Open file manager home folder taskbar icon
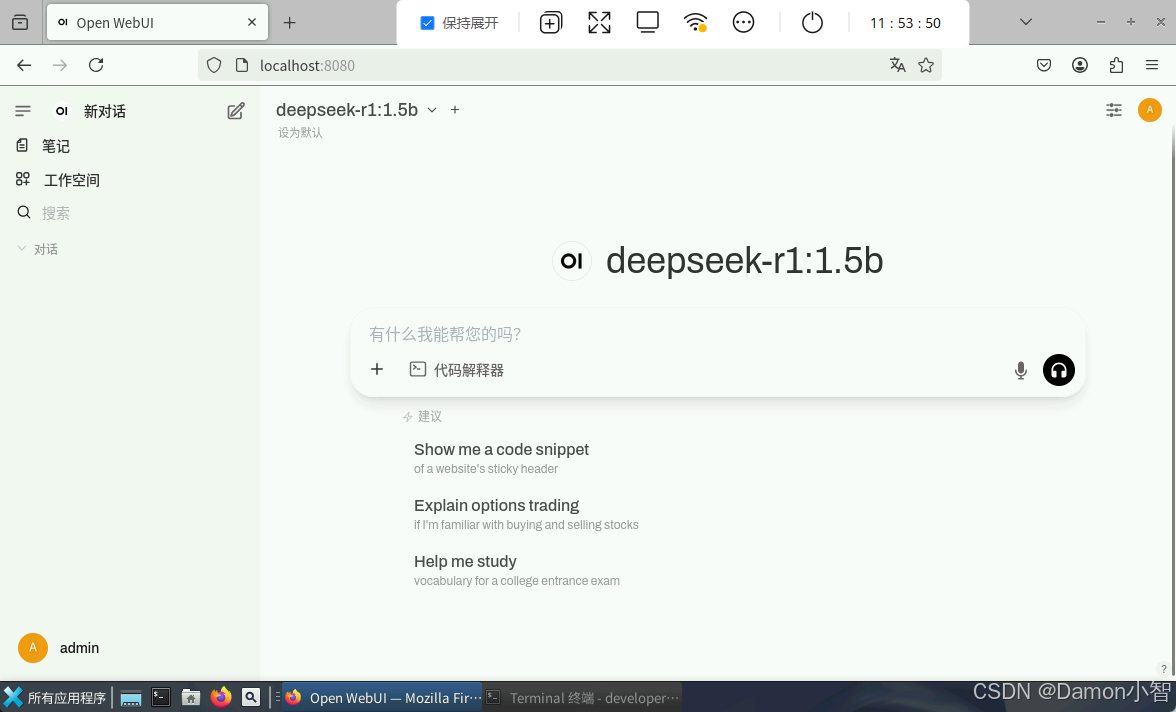Image resolution: width=1176 pixels, height=712 pixels. pos(190,698)
